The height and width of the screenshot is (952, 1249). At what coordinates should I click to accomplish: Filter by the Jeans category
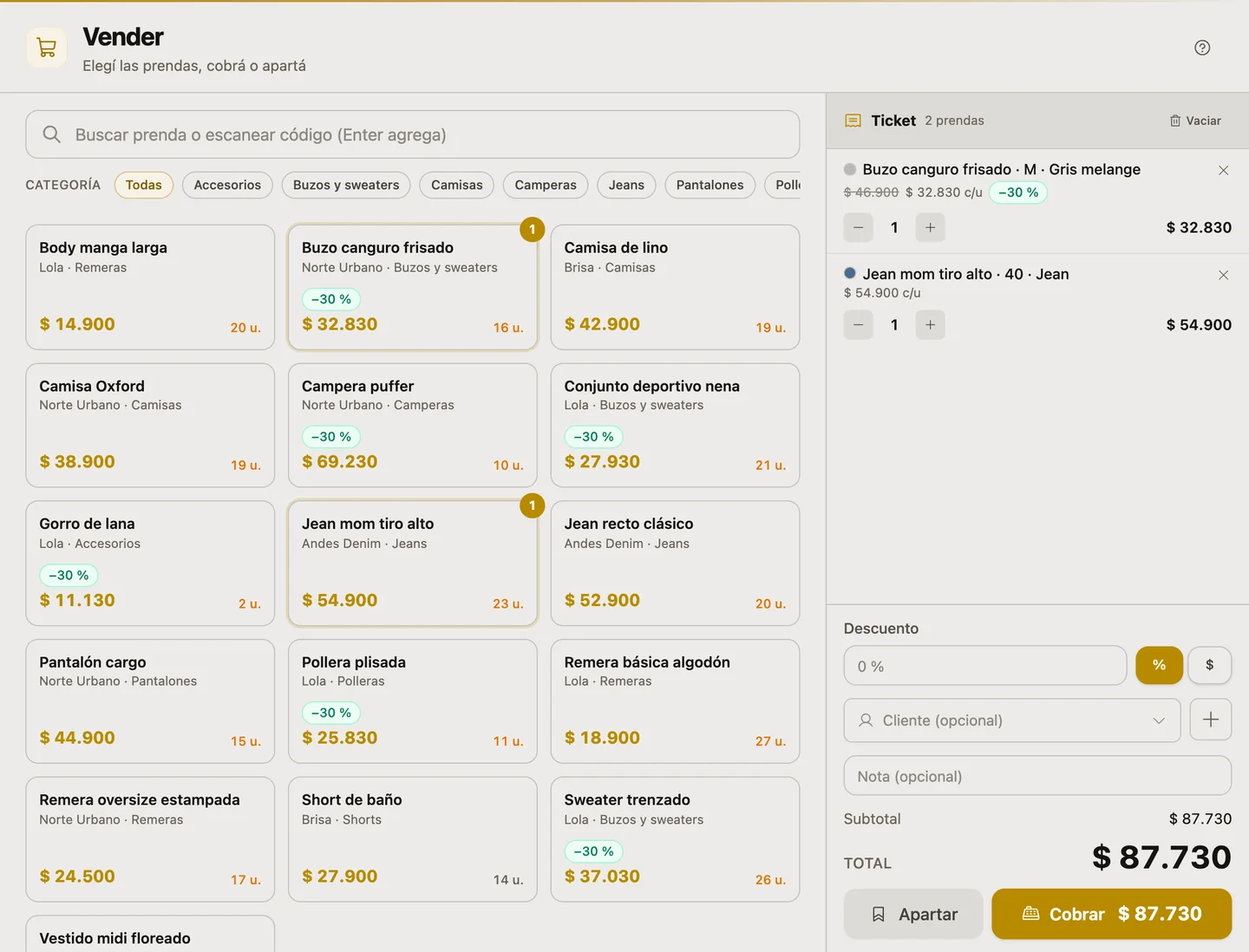tap(626, 185)
